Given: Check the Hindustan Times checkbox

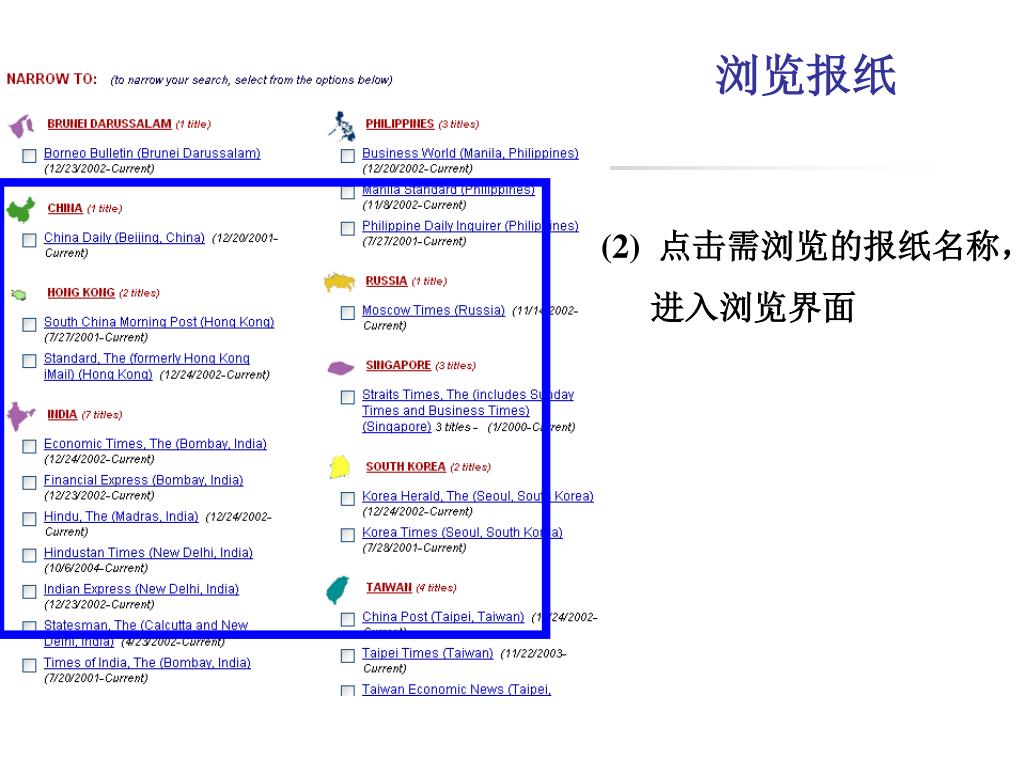Looking at the screenshot, I should (x=29, y=555).
